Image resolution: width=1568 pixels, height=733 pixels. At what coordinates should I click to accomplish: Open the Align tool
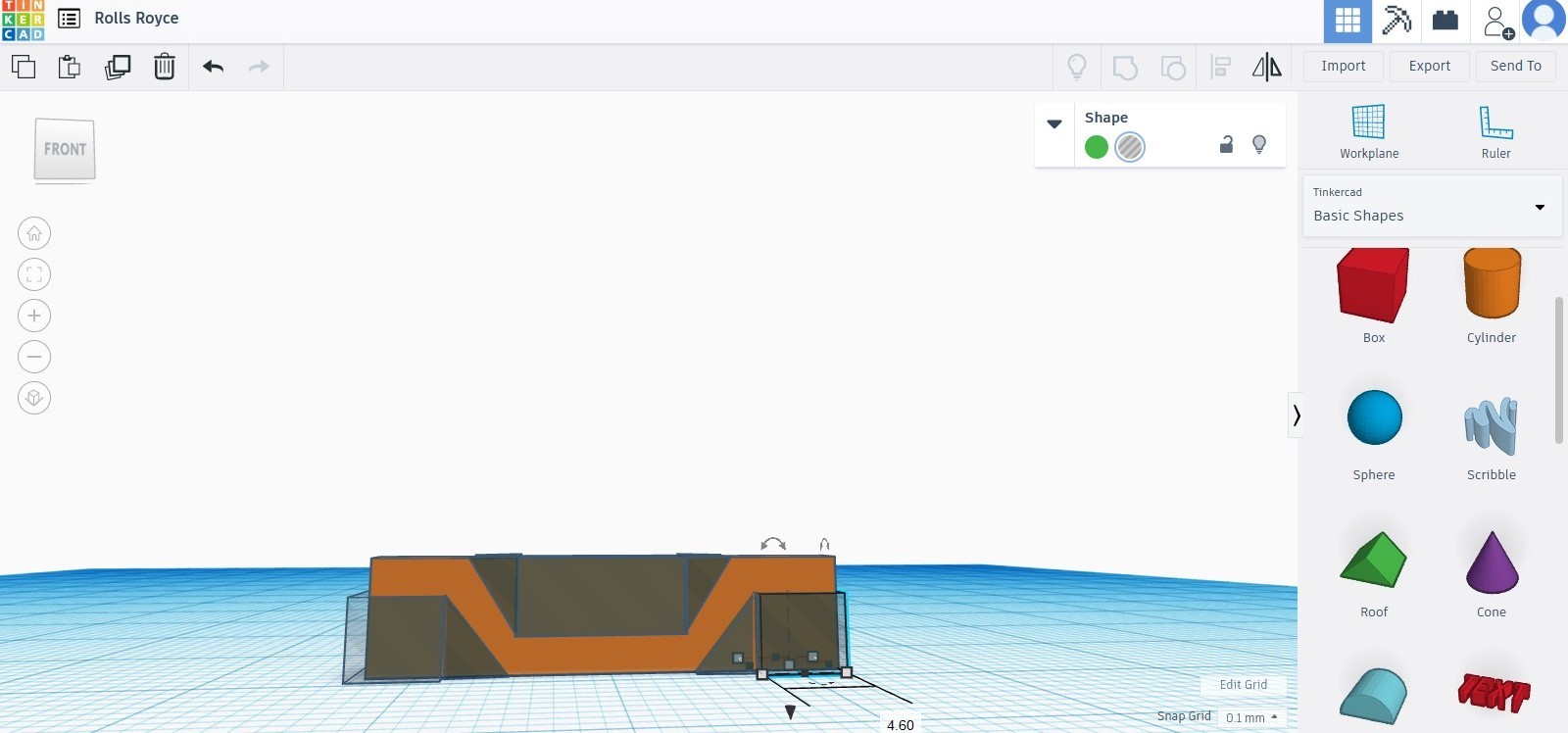pyautogui.click(x=1220, y=67)
